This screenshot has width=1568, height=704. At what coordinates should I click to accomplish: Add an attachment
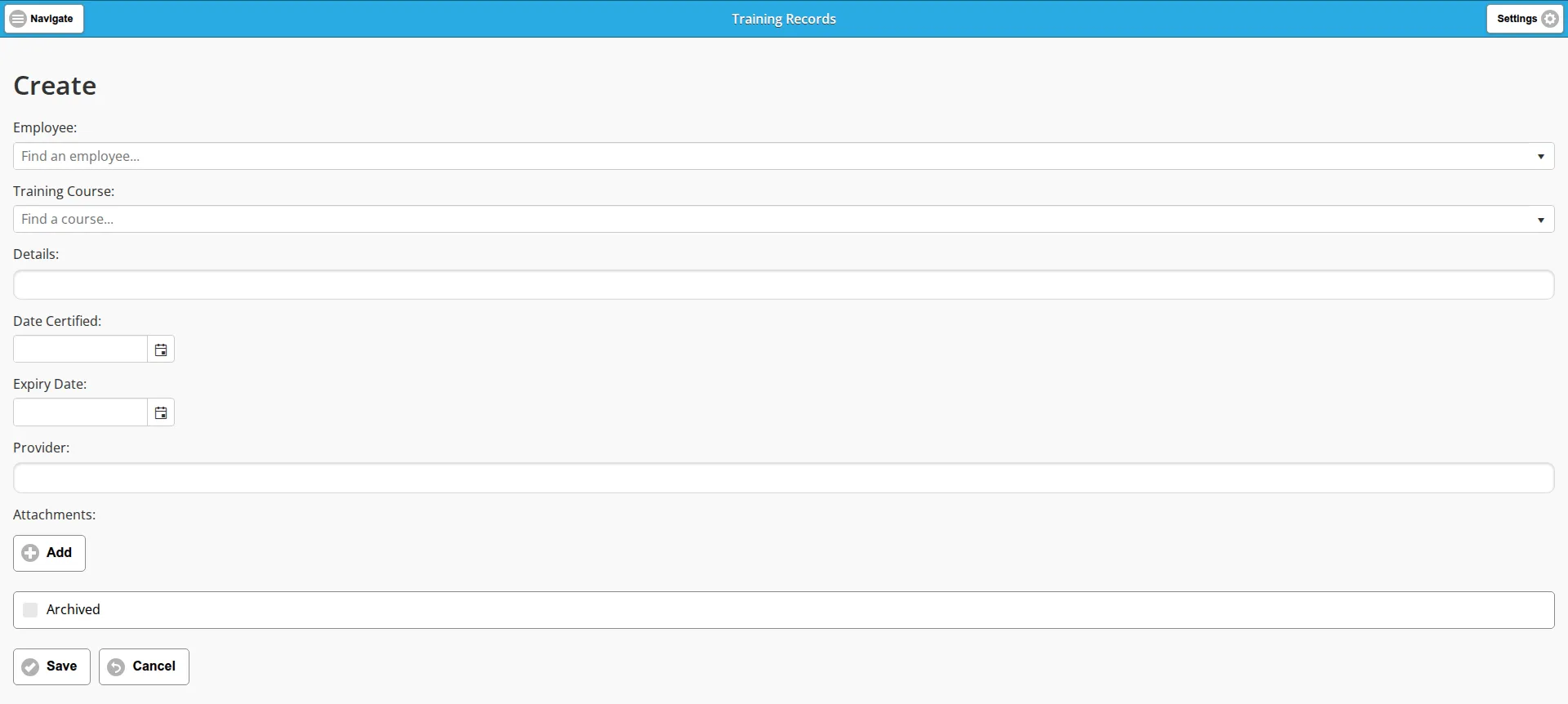[49, 553]
